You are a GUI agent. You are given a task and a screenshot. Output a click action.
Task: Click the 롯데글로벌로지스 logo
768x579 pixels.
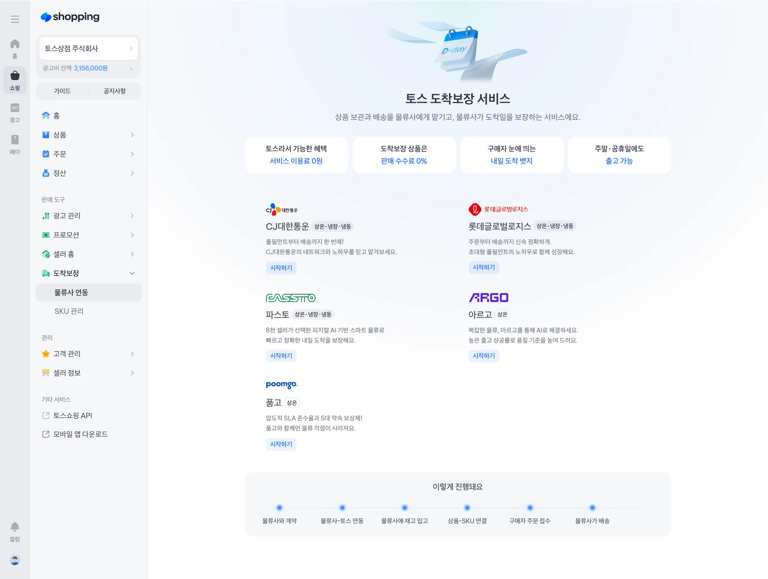(498, 209)
